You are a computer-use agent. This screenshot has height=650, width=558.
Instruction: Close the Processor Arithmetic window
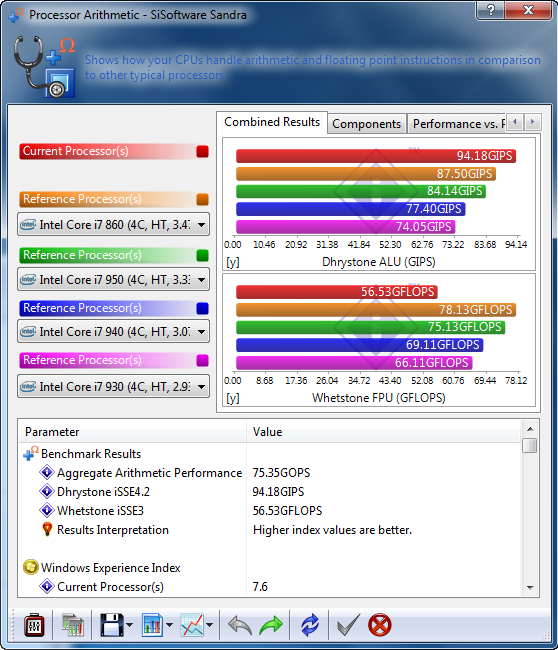coord(529,10)
